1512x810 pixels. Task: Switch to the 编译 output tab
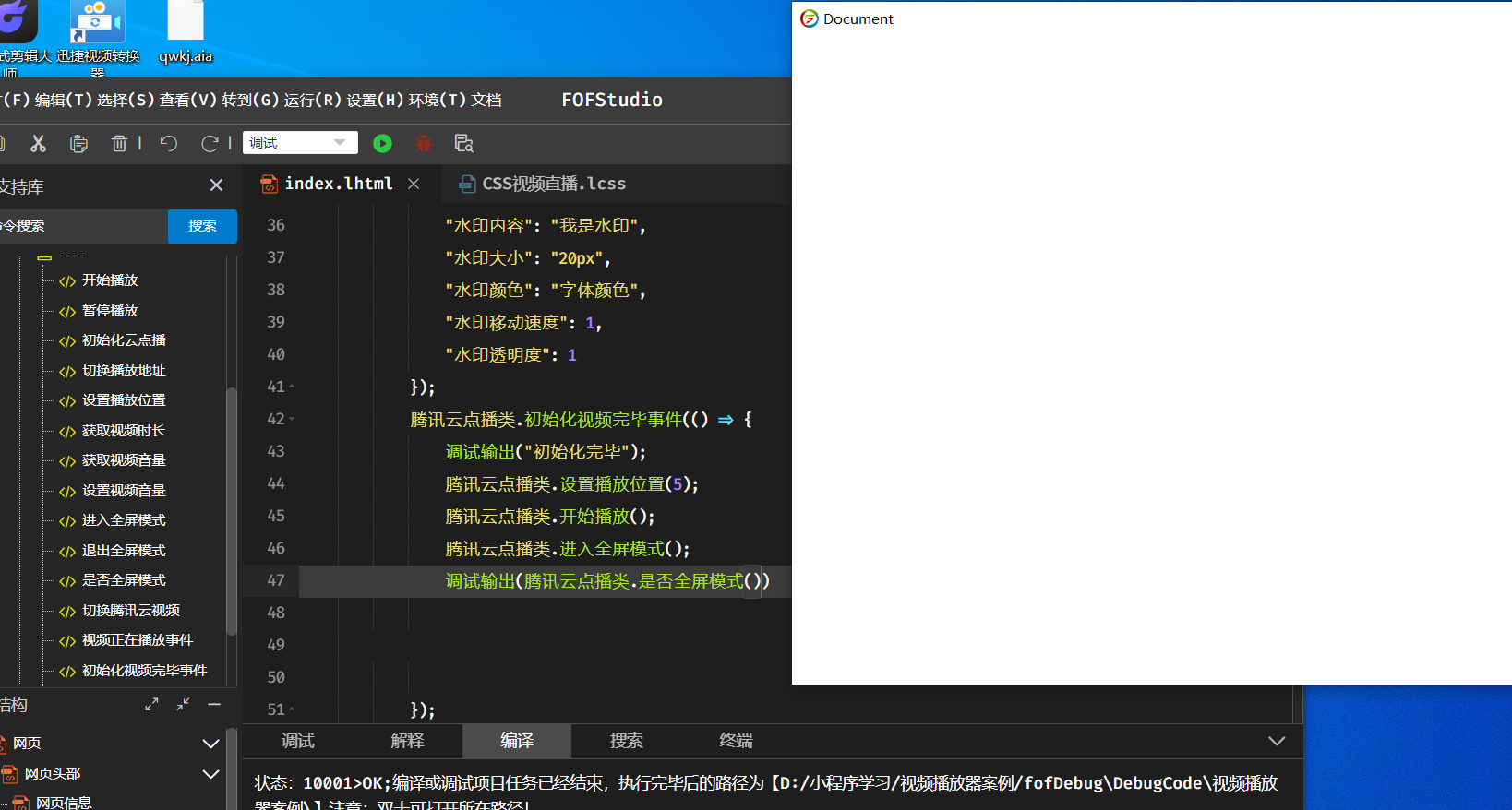pyautogui.click(x=517, y=741)
